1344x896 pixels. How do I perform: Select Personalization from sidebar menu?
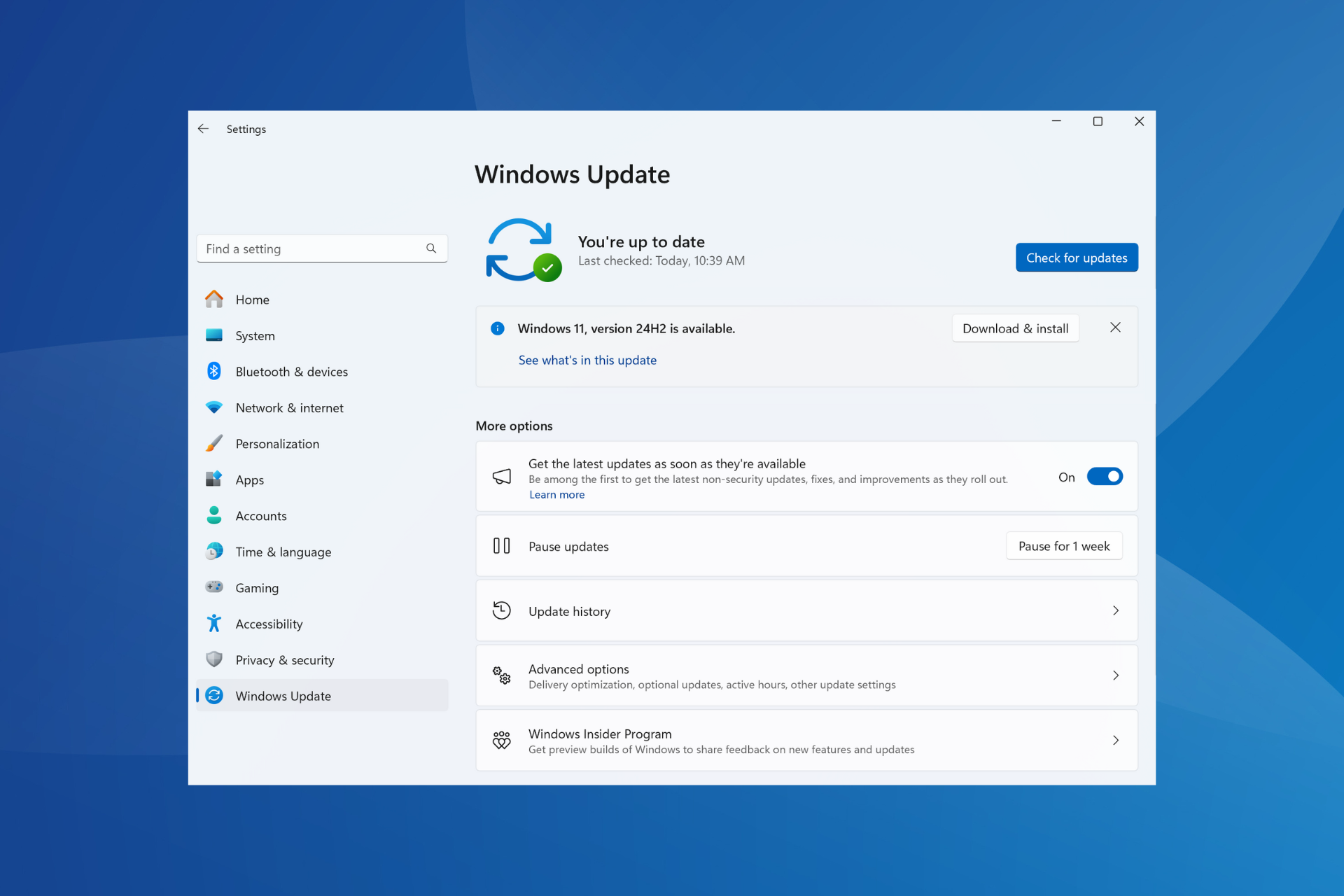pyautogui.click(x=276, y=443)
